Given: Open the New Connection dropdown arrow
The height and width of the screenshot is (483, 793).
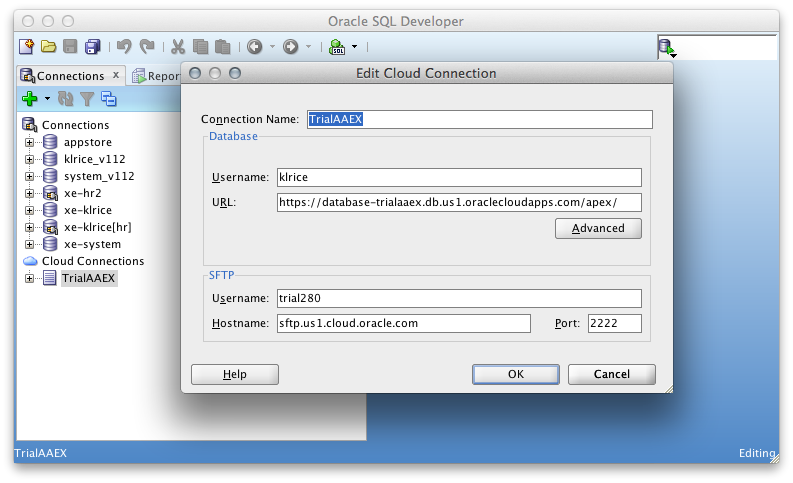Looking at the screenshot, I should point(48,99).
